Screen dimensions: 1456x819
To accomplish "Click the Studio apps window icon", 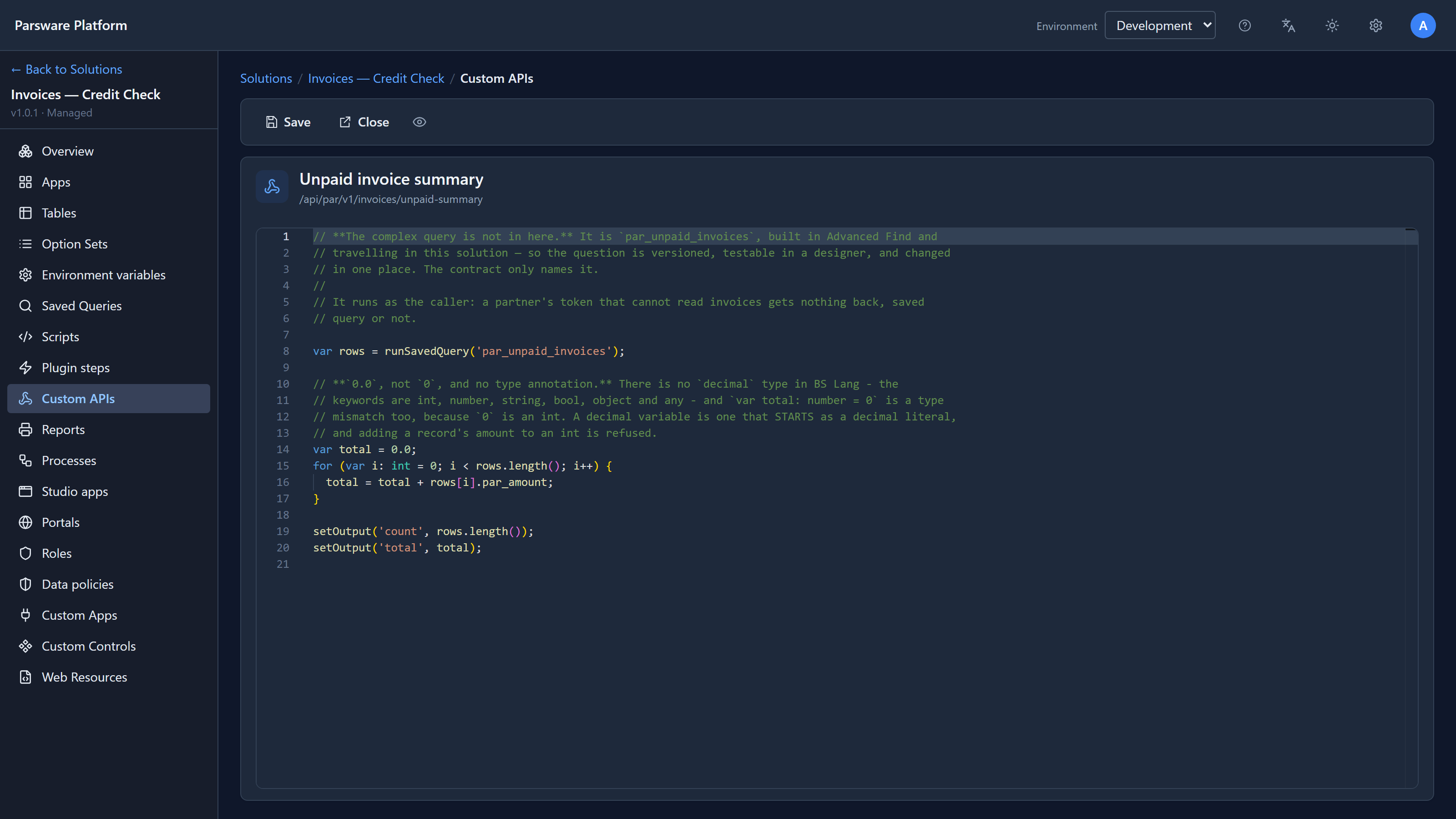I will (x=25, y=492).
